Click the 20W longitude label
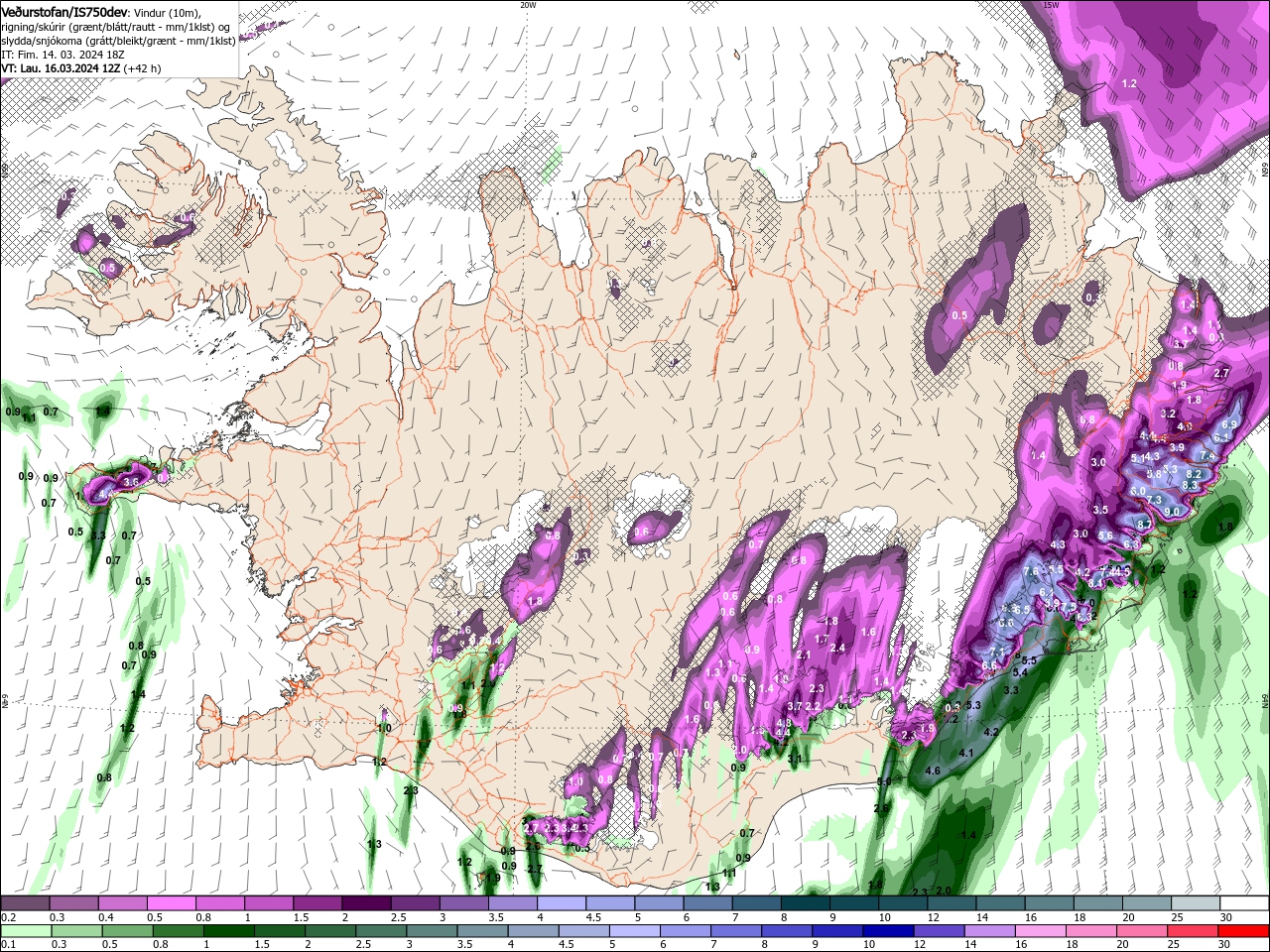This screenshot has width=1270, height=952. [x=528, y=4]
